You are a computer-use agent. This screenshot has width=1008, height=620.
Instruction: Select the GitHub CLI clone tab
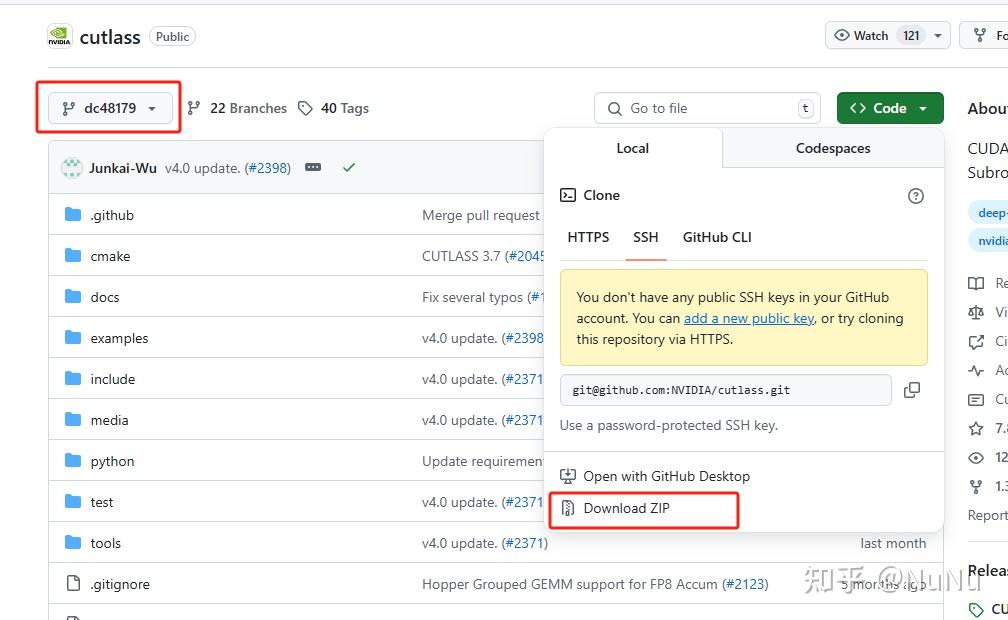[x=717, y=237]
